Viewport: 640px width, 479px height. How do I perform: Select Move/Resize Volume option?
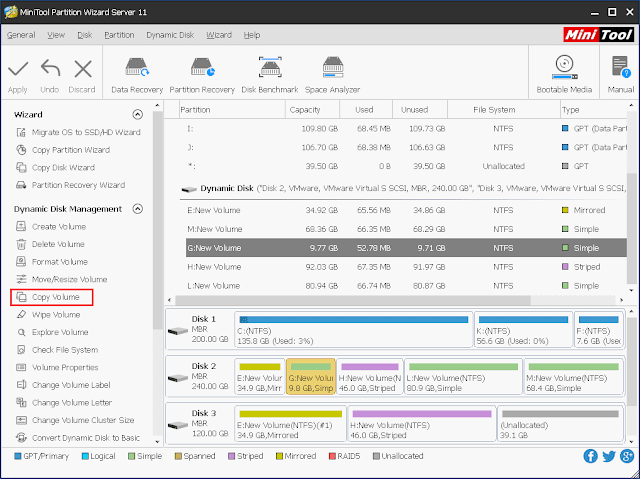click(x=62, y=279)
